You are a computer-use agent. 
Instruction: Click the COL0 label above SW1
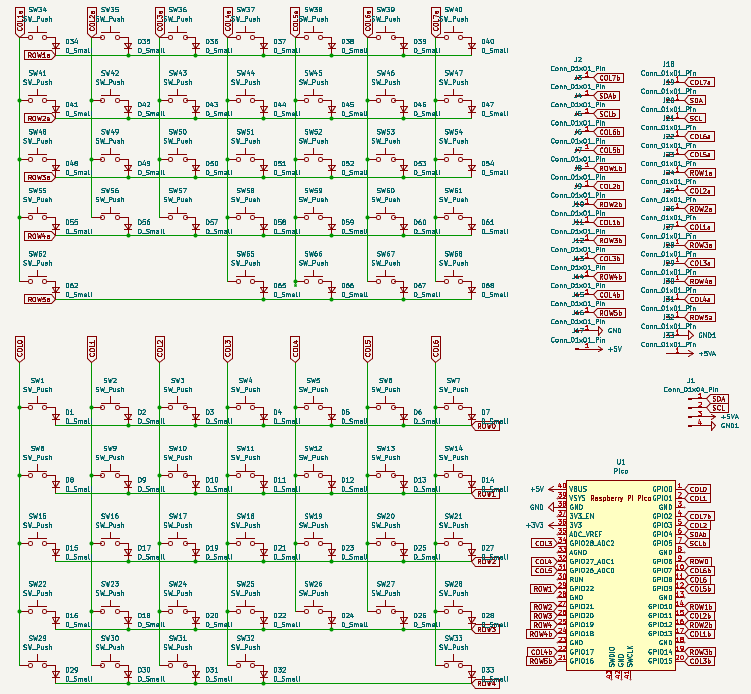click(20, 347)
